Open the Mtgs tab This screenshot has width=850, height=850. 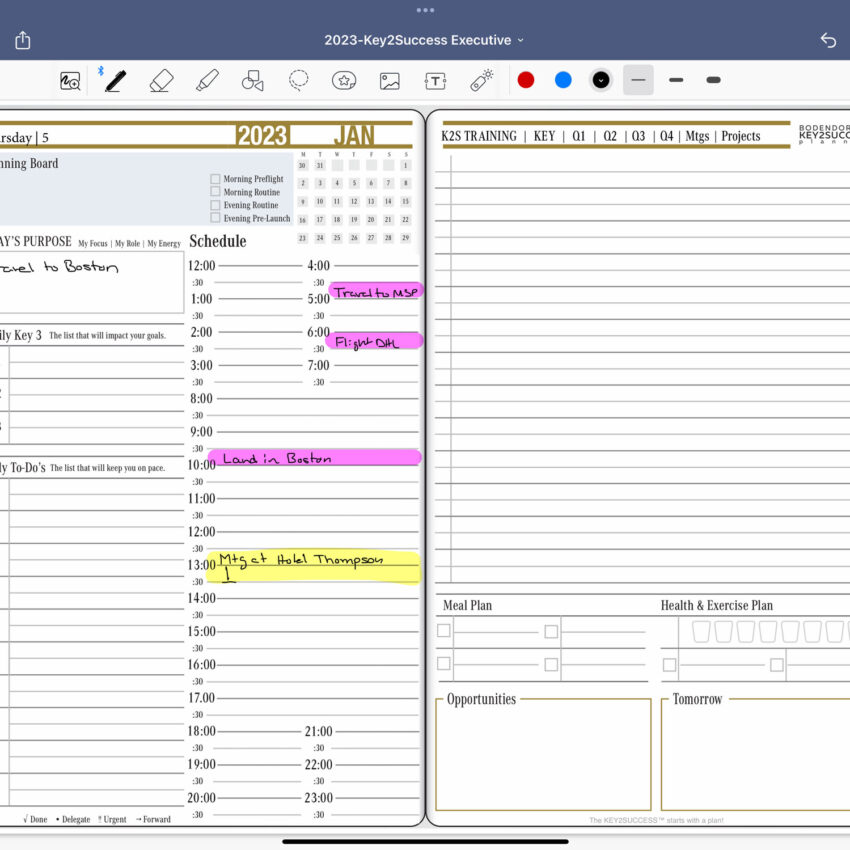tap(697, 136)
